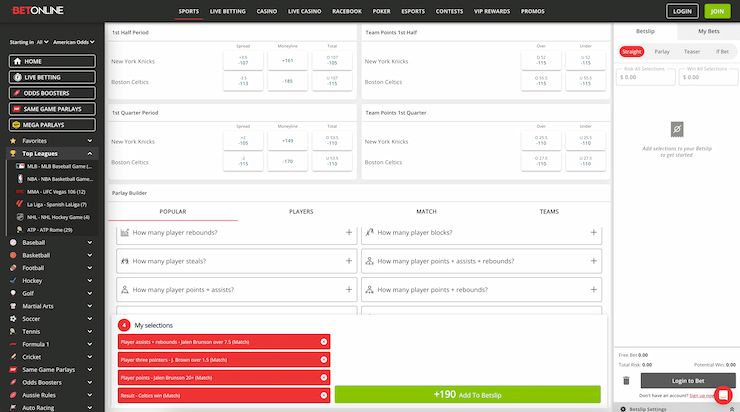Open Odds Boosters sidebar button
This screenshot has height=412, width=740.
[52, 93]
